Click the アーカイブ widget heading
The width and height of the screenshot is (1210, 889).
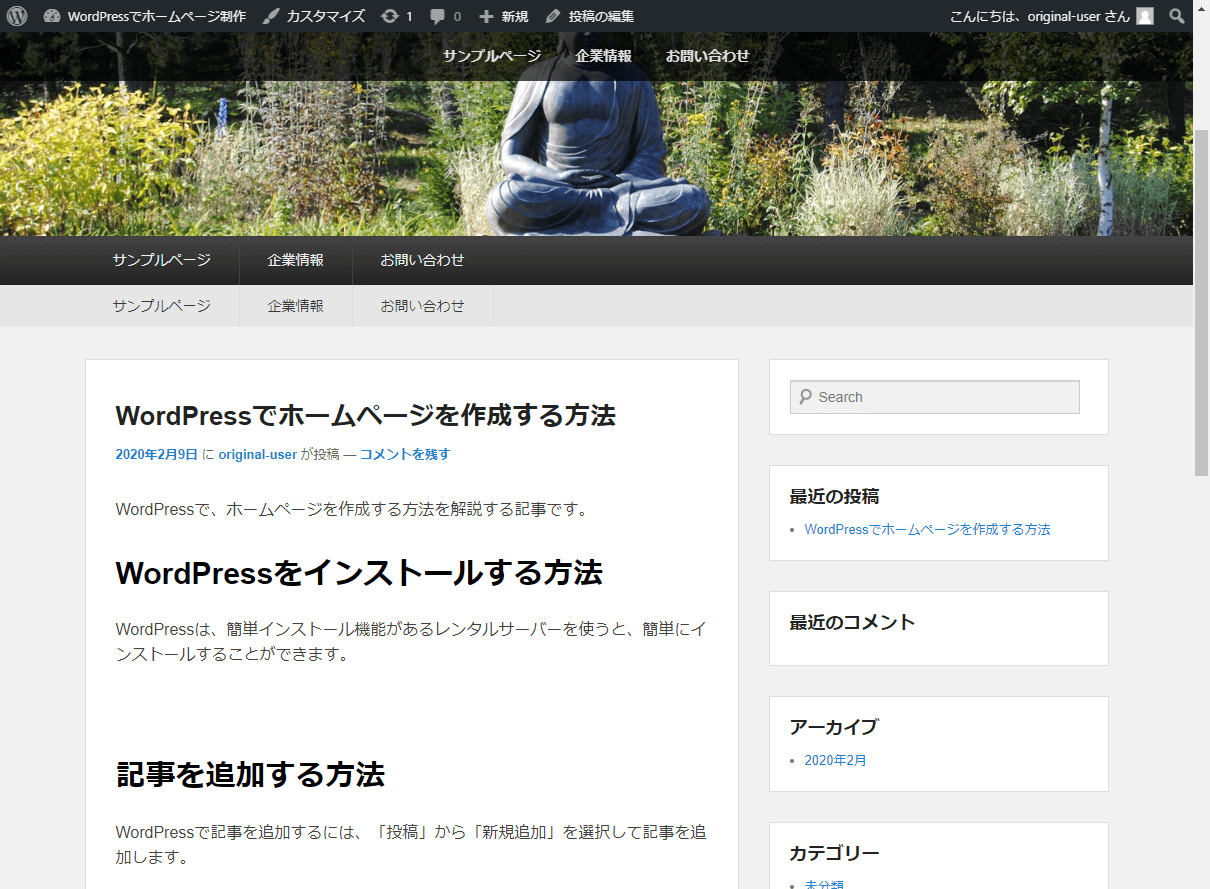833,727
